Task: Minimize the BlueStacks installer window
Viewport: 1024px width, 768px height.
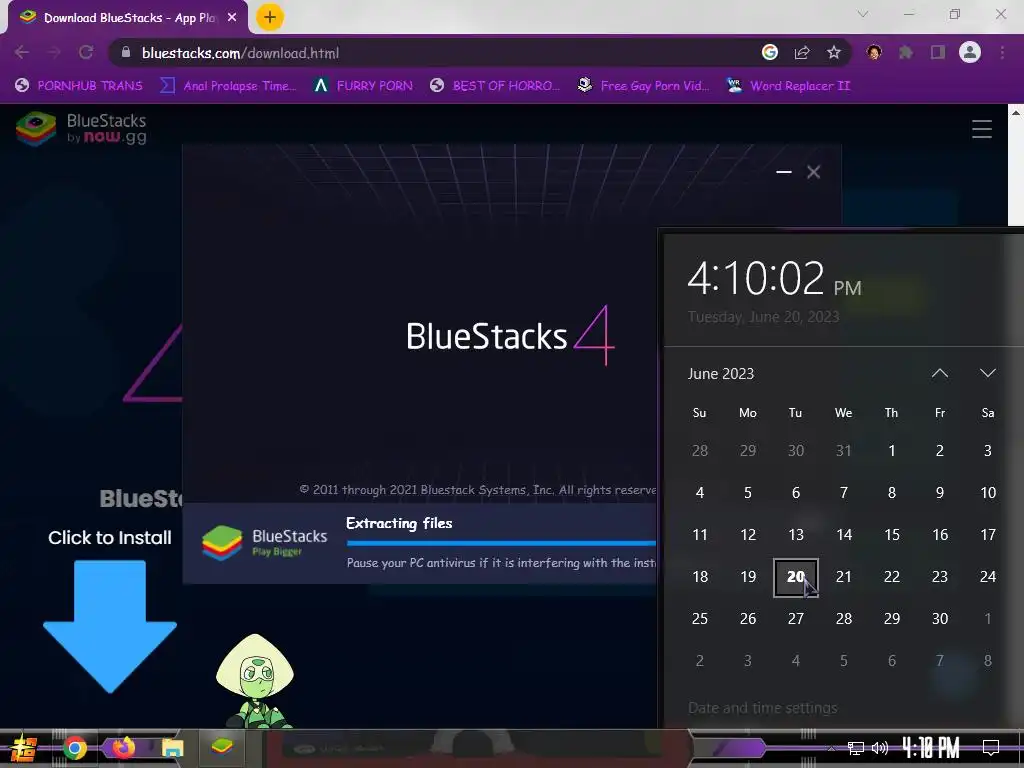Action: (x=784, y=172)
